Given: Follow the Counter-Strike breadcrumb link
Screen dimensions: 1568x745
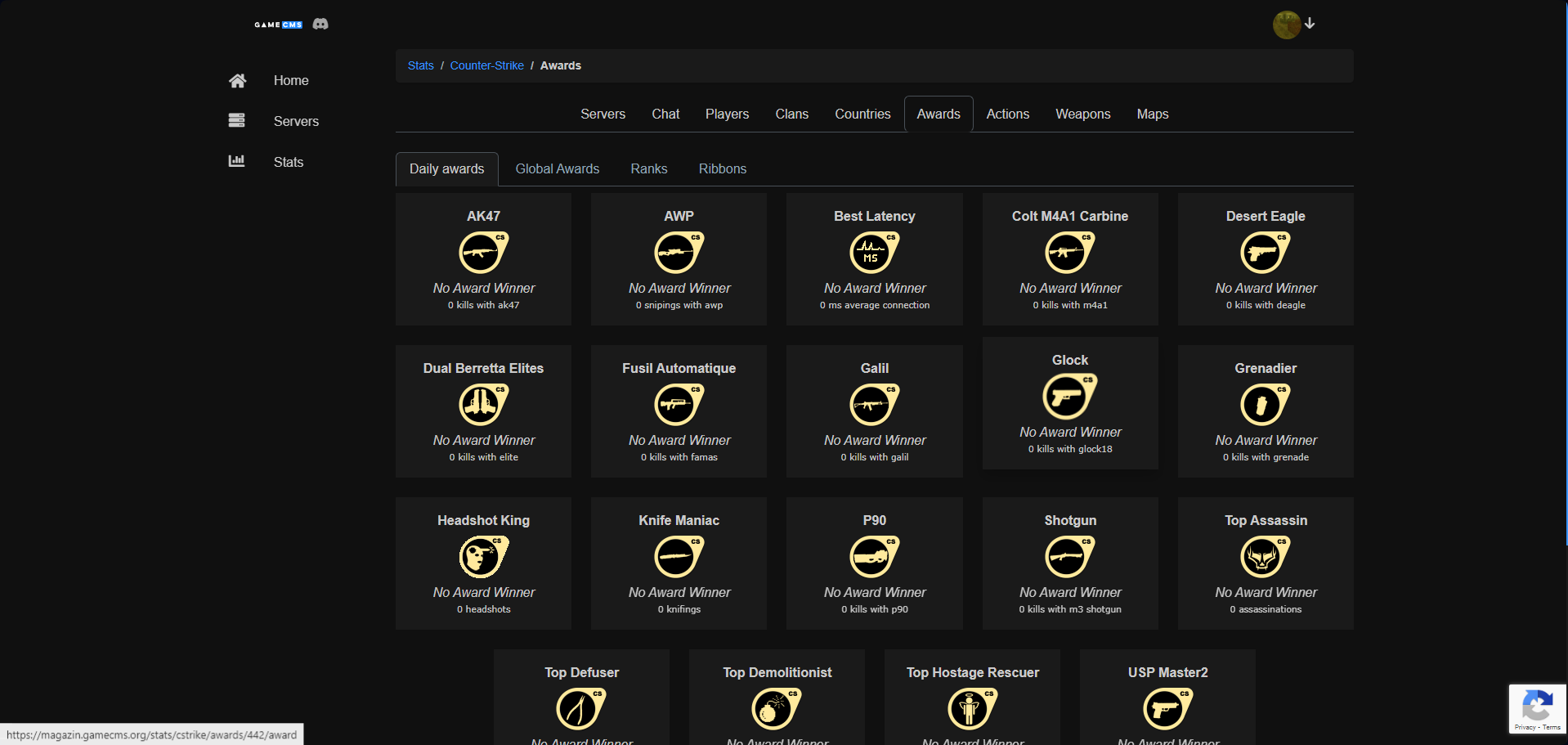Looking at the screenshot, I should pos(486,65).
